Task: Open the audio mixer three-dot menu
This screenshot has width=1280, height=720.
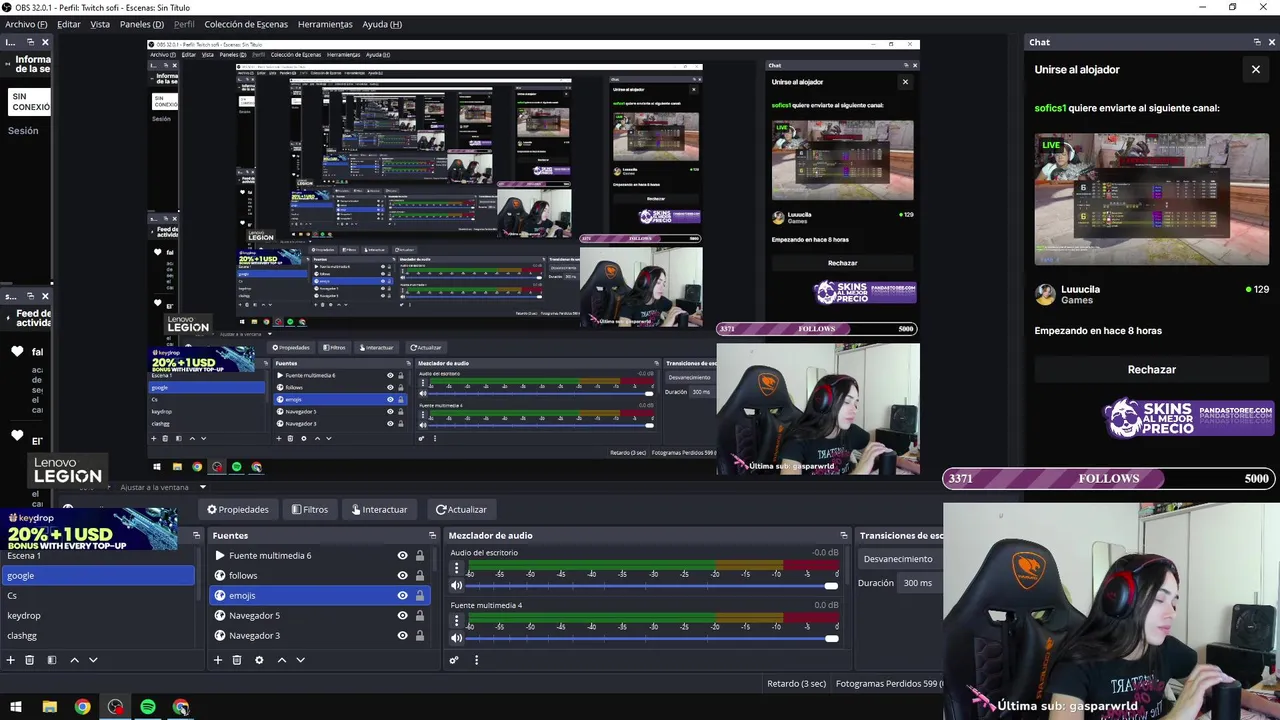Action: [476, 660]
